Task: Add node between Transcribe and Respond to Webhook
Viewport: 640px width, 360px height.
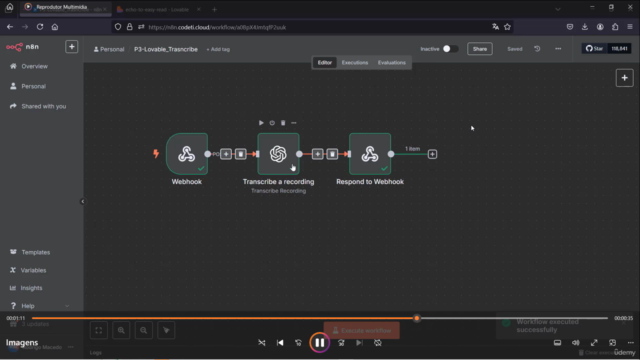Action: 317,154
